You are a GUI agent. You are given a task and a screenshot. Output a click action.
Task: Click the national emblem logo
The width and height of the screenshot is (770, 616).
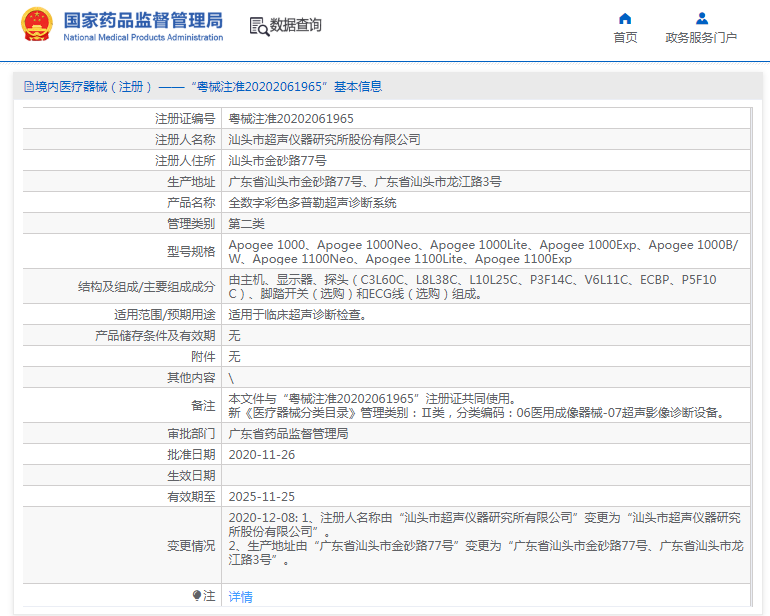click(37, 25)
